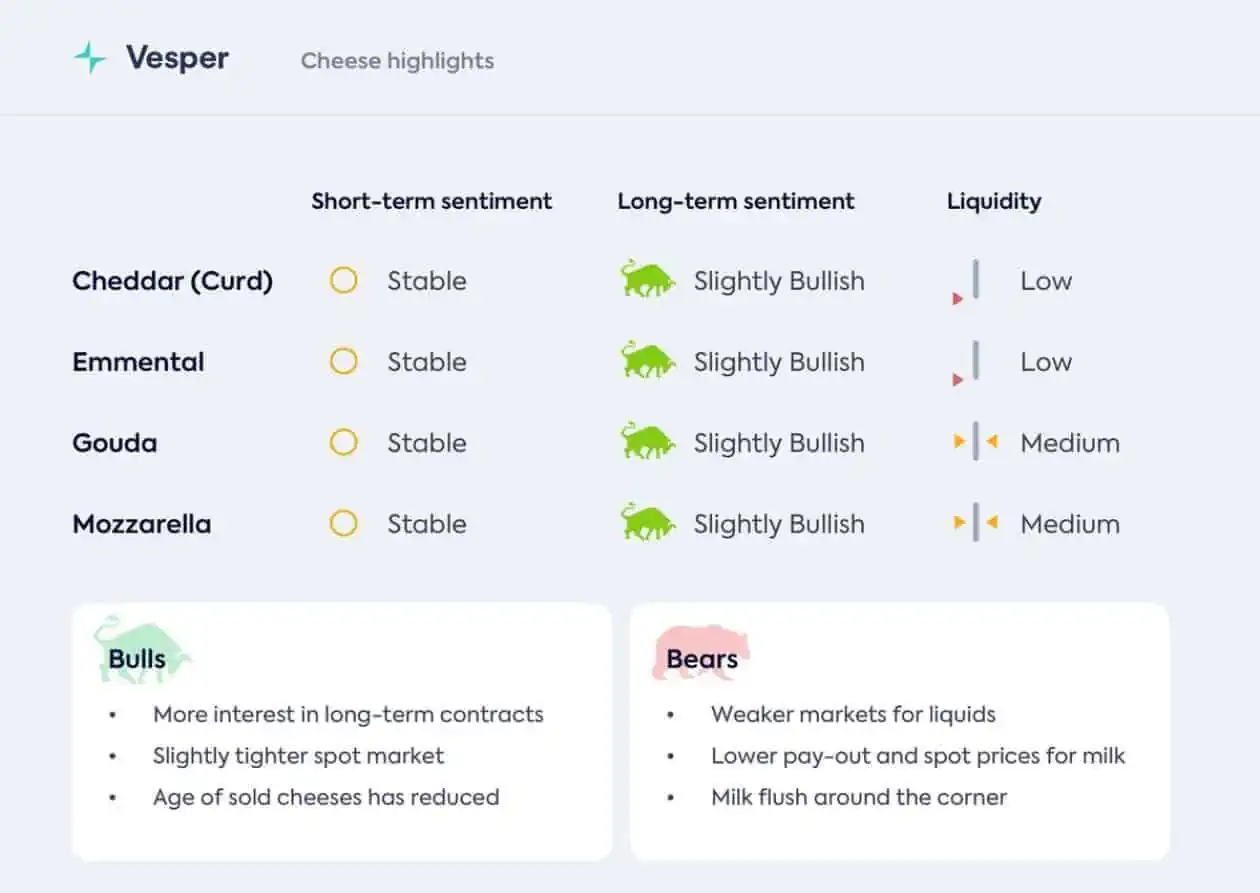
Task: Click the light green bull icon in the Bulls card
Action: point(142,650)
